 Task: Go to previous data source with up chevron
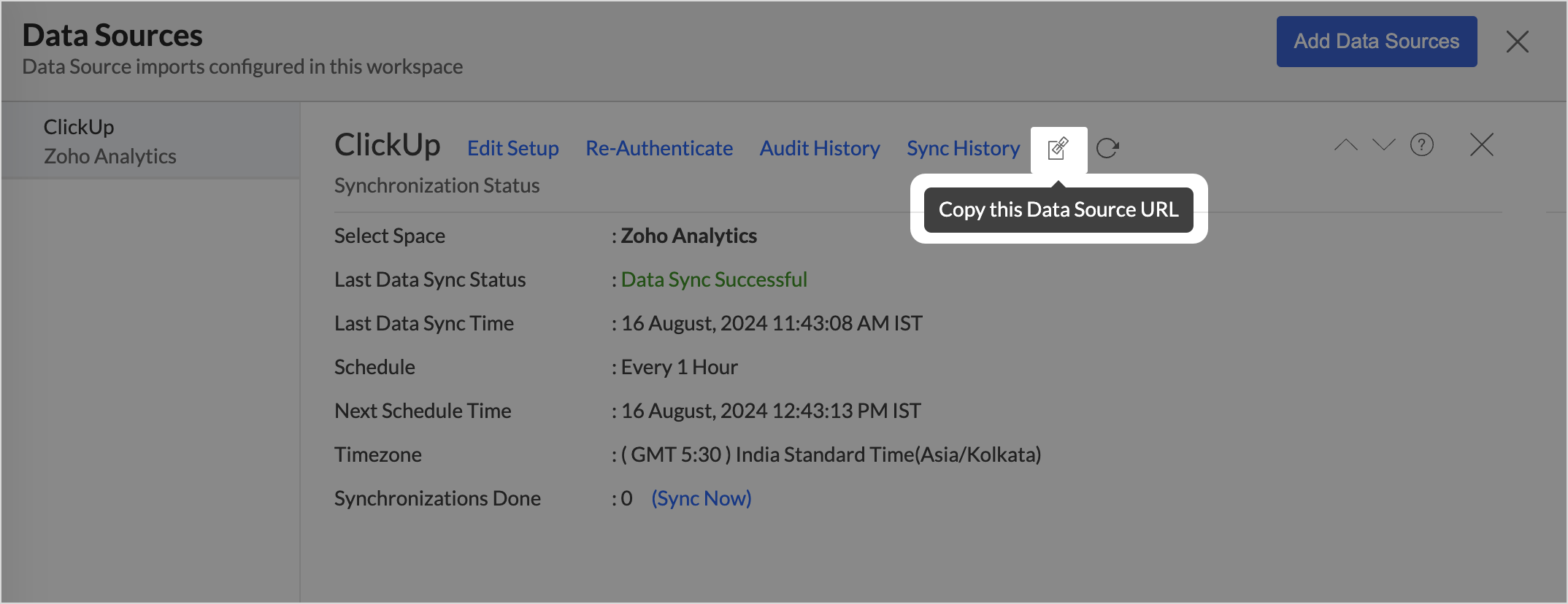click(x=1345, y=144)
